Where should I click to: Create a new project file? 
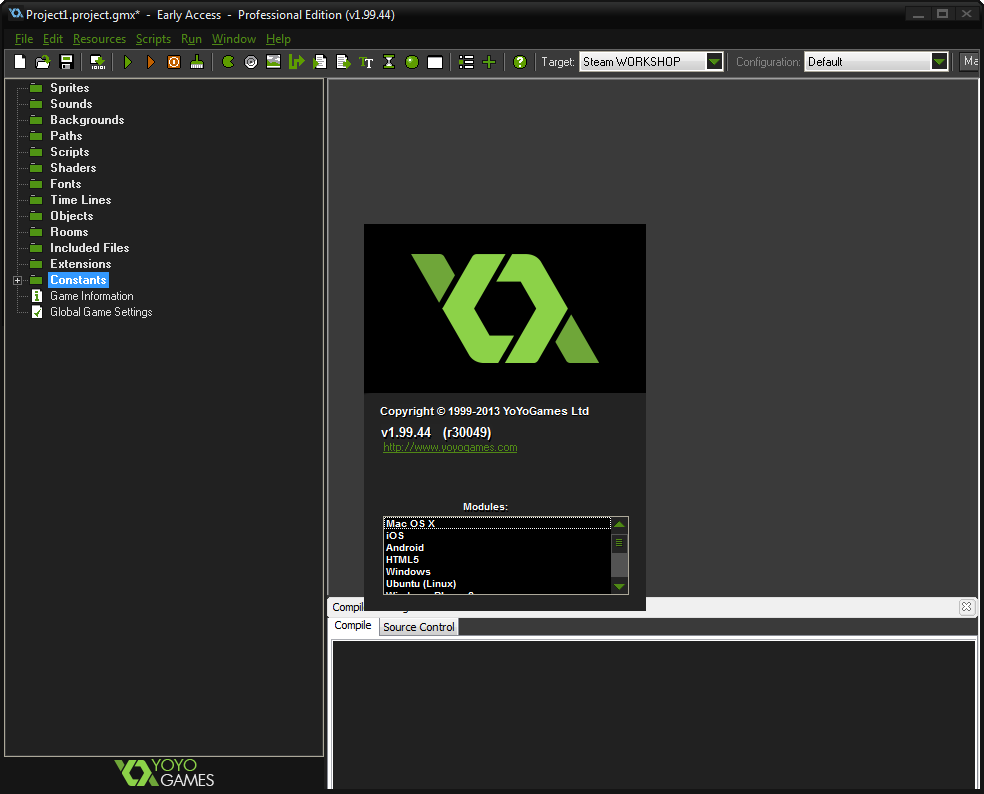tap(20, 62)
